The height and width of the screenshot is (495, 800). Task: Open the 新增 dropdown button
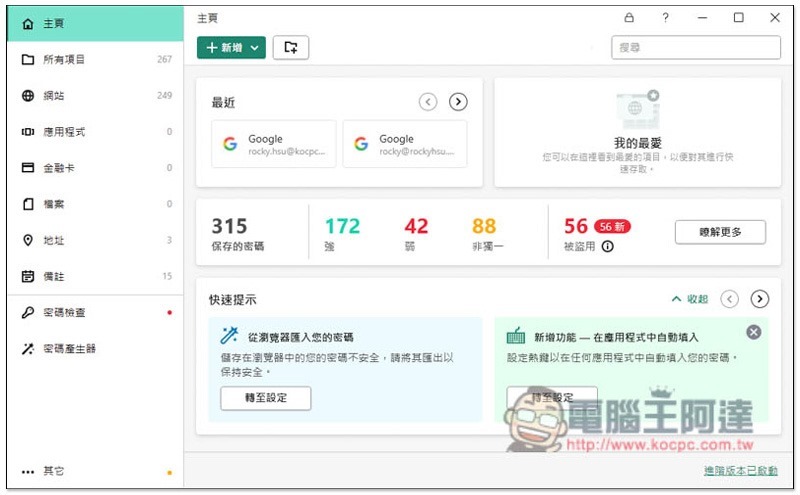pos(231,47)
